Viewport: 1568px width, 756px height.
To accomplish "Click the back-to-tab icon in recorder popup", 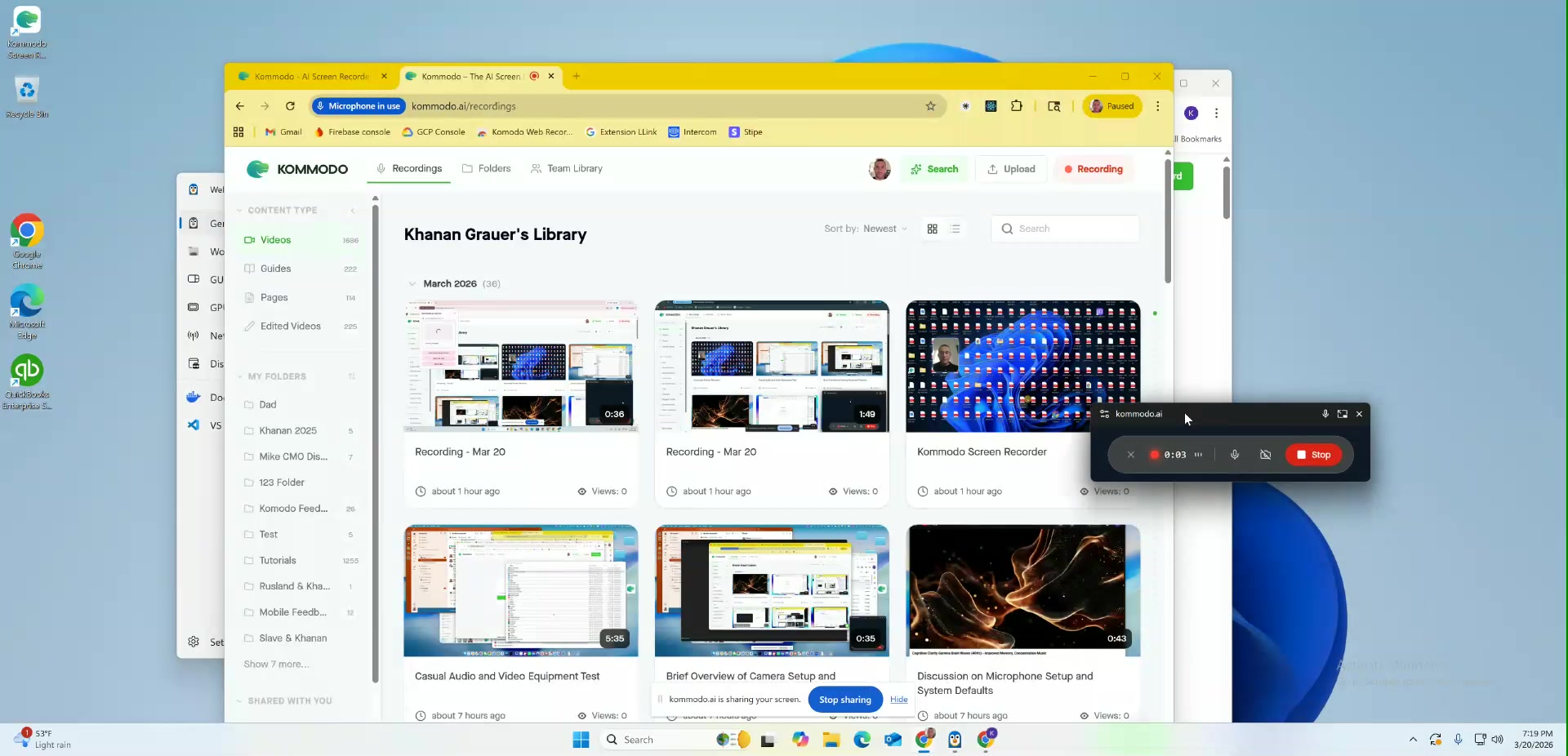I will click(1342, 414).
